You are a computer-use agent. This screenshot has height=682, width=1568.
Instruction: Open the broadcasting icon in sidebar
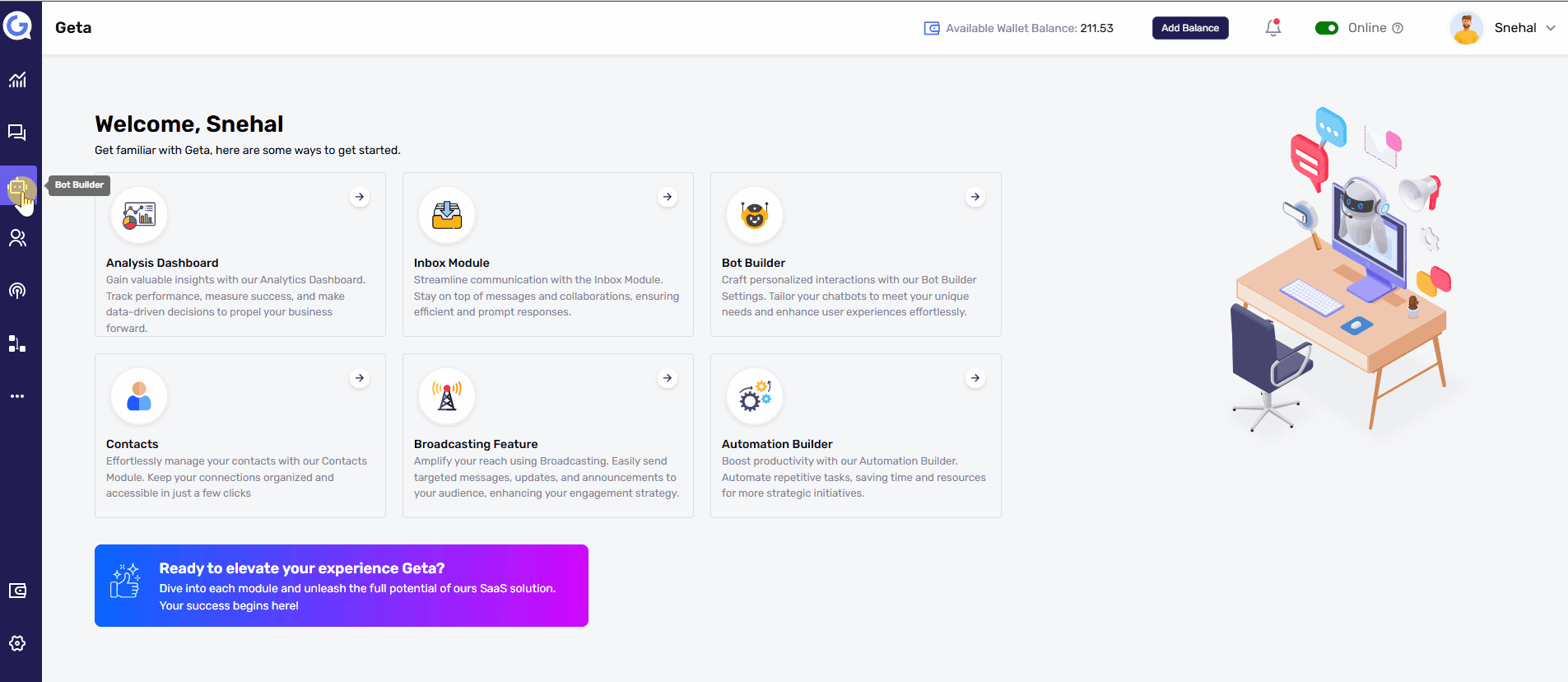pos(17,291)
